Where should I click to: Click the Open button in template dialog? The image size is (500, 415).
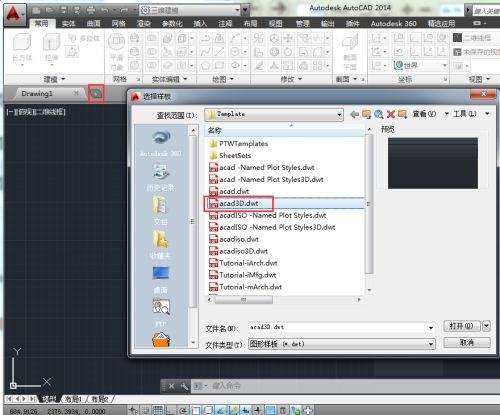click(462, 326)
